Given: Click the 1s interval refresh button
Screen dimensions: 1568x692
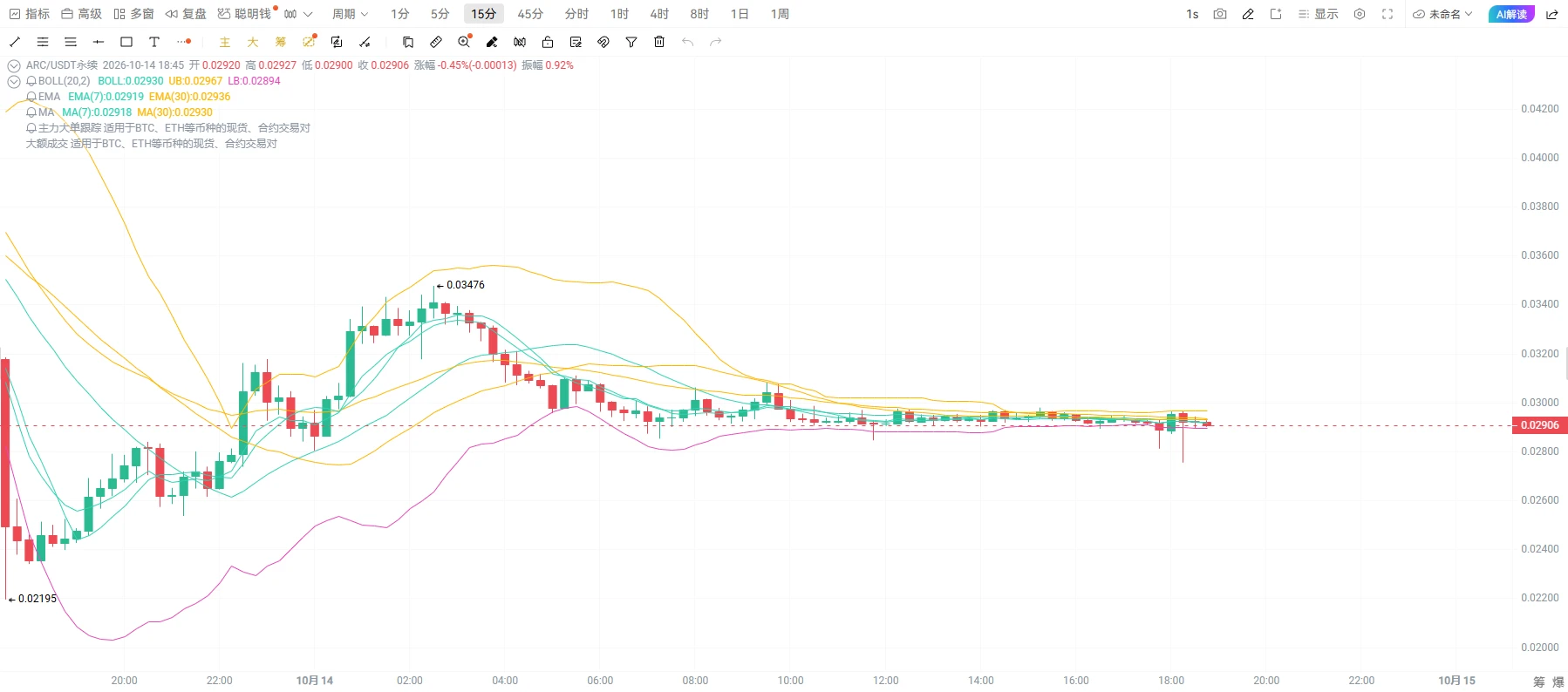Looking at the screenshot, I should pyautogui.click(x=1192, y=14).
